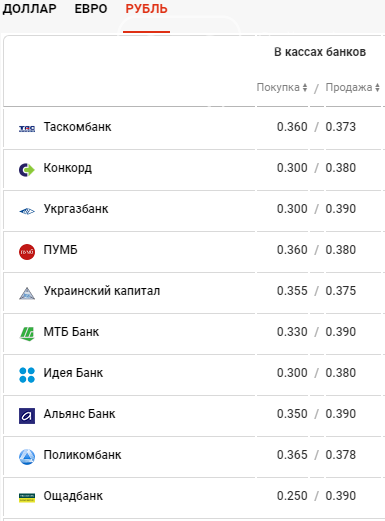Click the Укргазбанк logo icon
Viewport: 385px width, 521px height.
pyautogui.click(x=27, y=211)
